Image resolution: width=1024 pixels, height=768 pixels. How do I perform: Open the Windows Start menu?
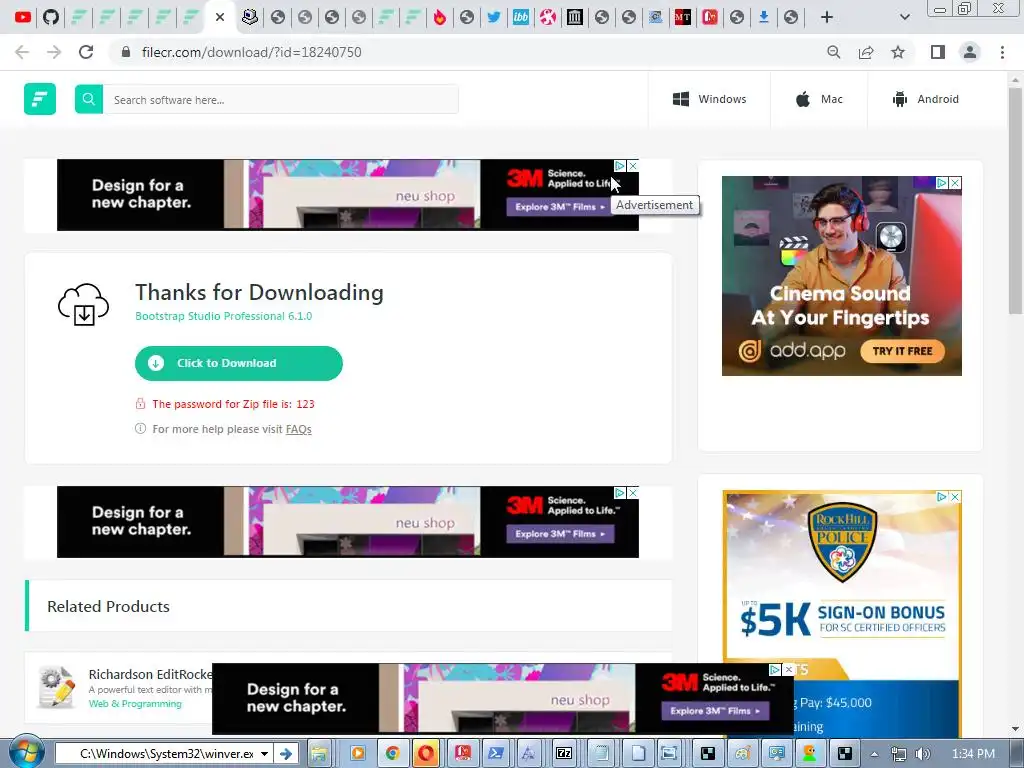tap(25, 753)
